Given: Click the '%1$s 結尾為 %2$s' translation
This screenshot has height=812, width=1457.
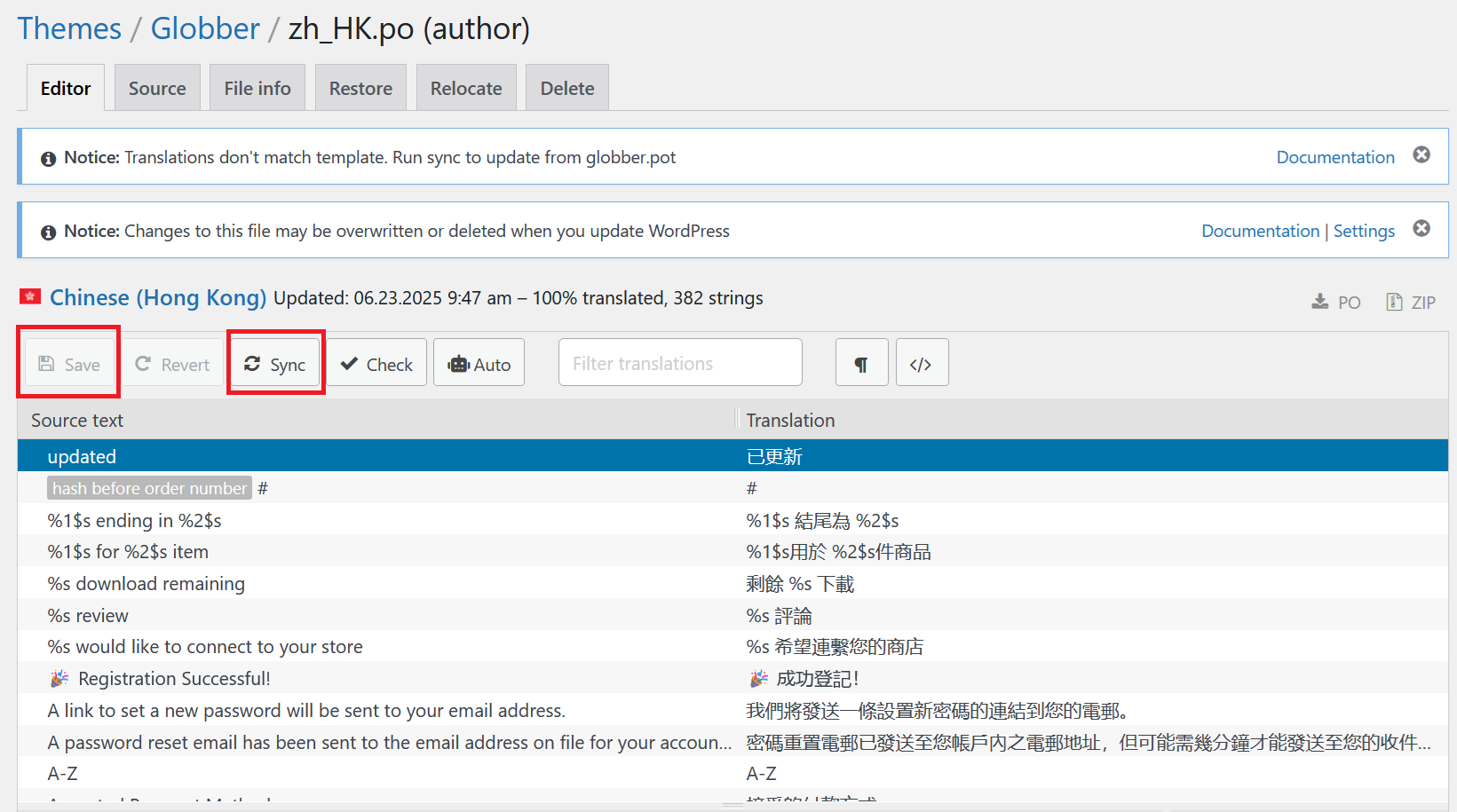Looking at the screenshot, I should pyautogui.click(x=822, y=520).
